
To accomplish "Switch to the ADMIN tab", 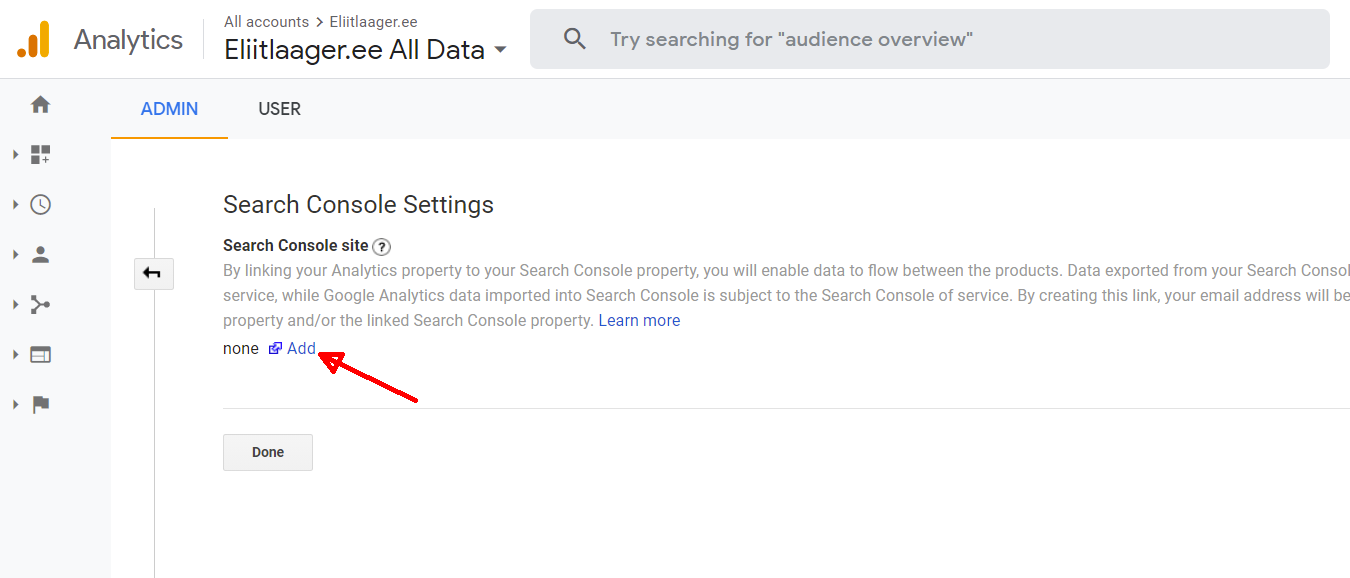I will click(x=169, y=109).
